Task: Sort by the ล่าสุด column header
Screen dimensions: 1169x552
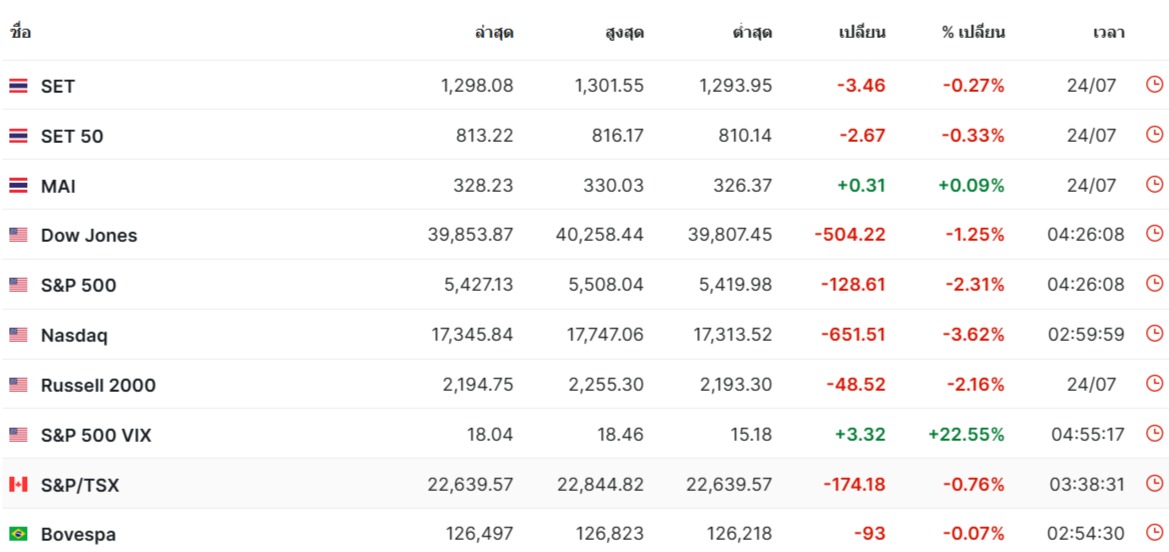Action: tap(494, 33)
